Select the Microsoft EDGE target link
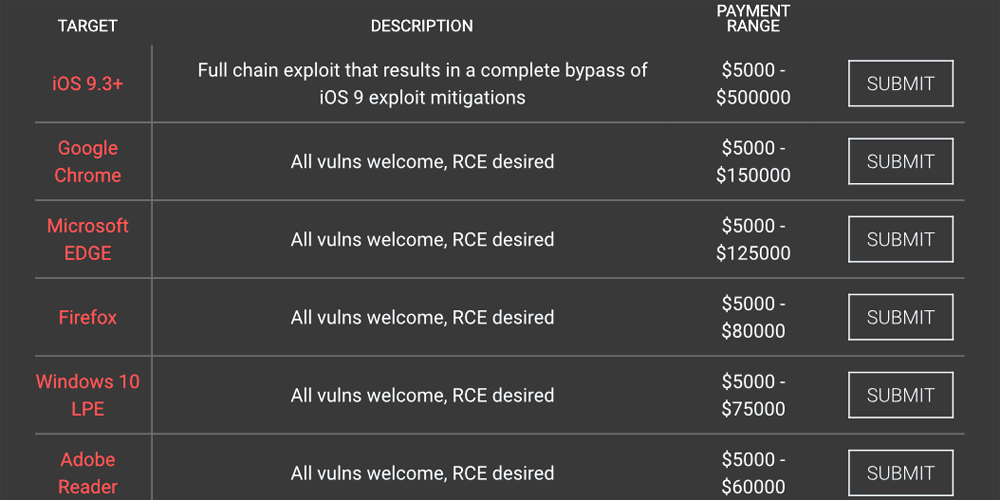 tap(88, 240)
